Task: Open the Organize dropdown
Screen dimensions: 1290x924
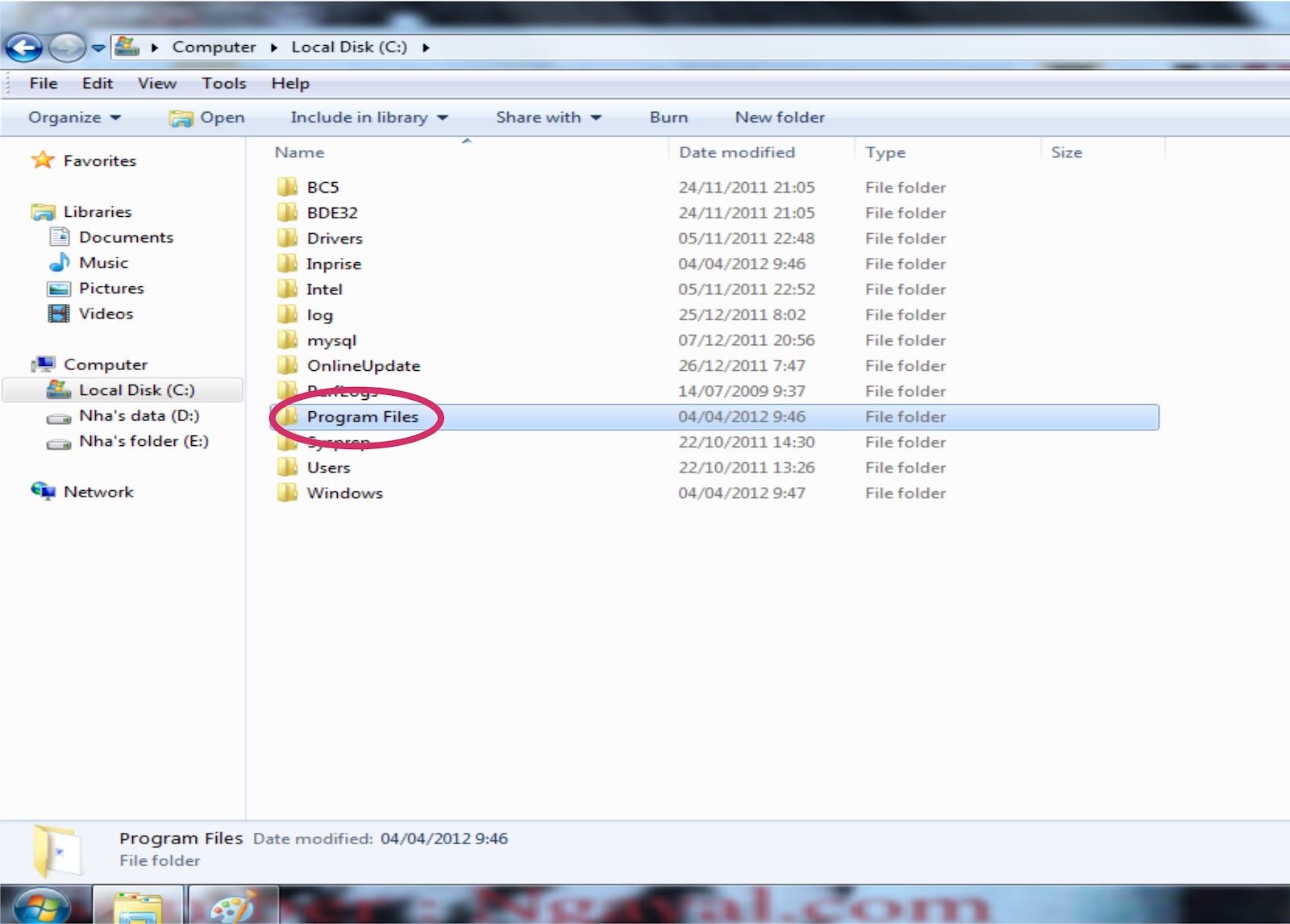Action: point(74,118)
